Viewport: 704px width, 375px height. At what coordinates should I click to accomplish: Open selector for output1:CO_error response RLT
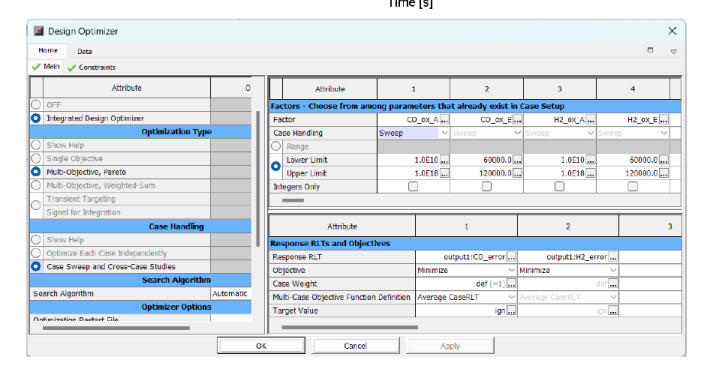511,257
